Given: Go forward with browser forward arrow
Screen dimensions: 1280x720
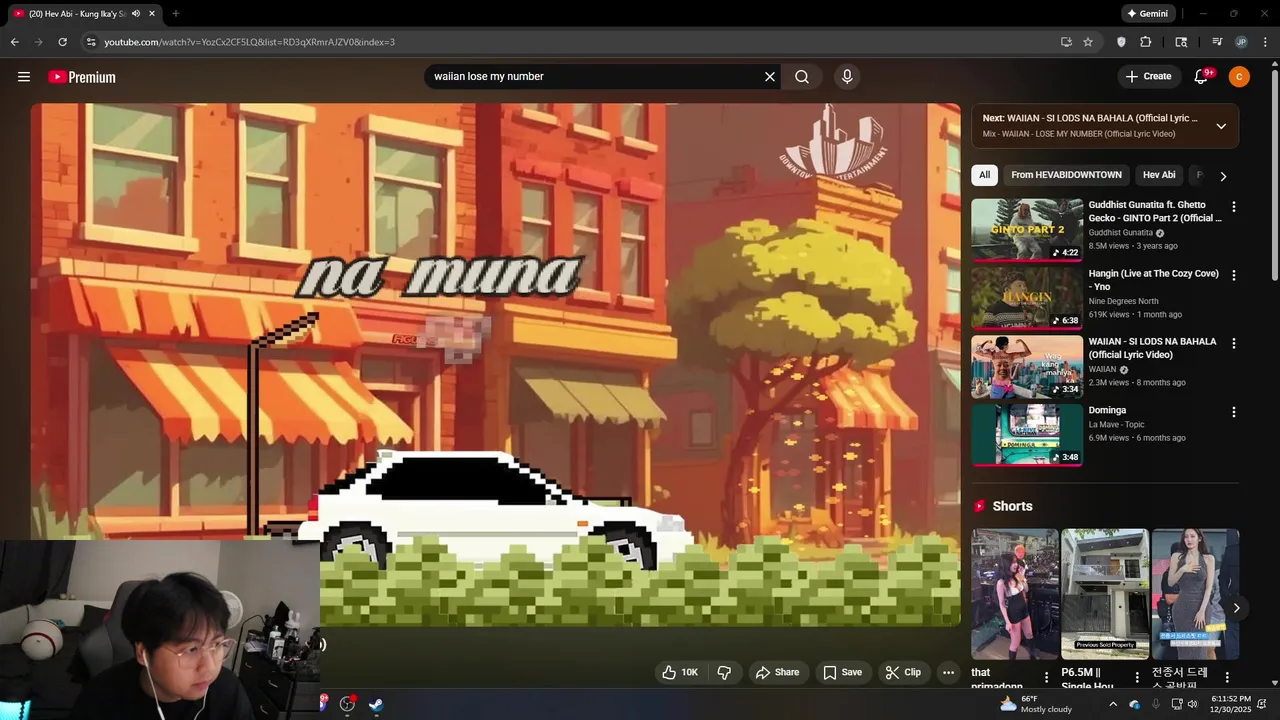Looking at the screenshot, I should (38, 42).
